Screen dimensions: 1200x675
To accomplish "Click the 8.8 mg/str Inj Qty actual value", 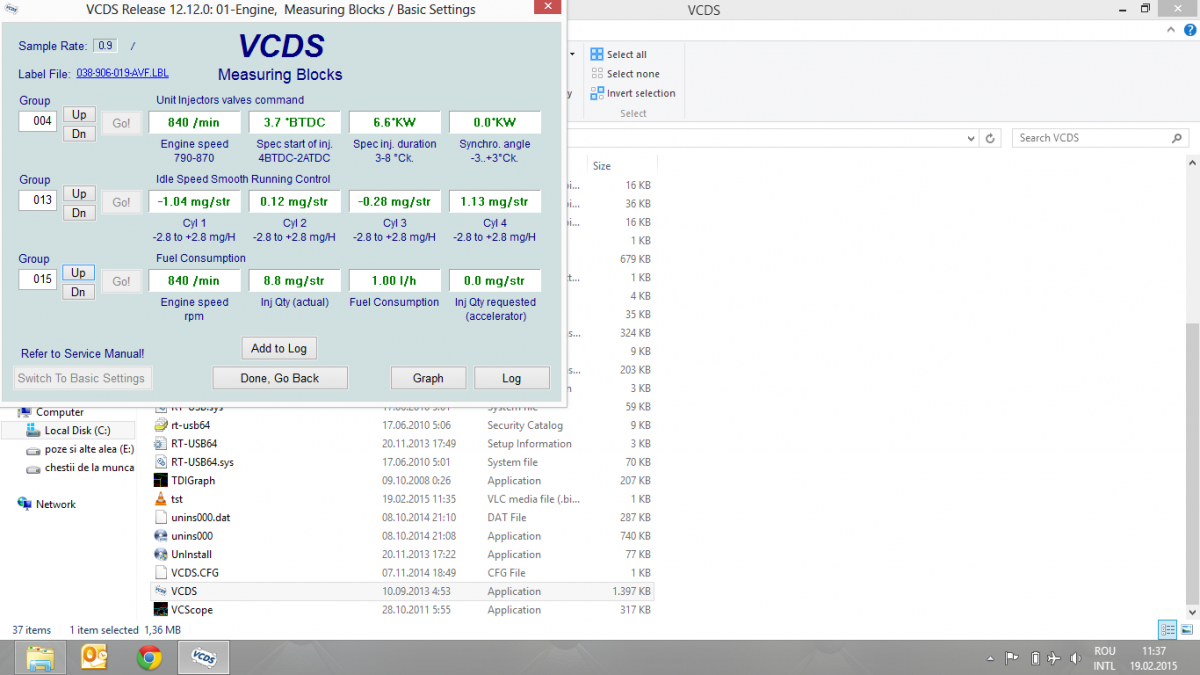I will coord(295,281).
